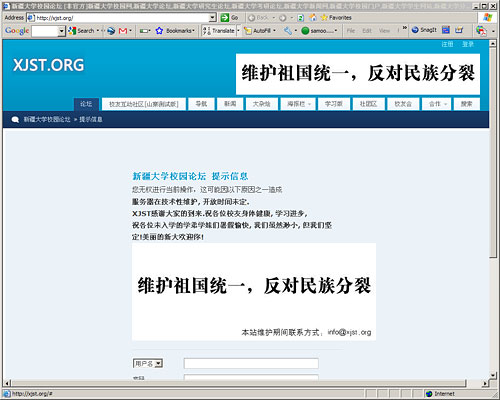Expand the address bar URL dropdown

(212, 17)
